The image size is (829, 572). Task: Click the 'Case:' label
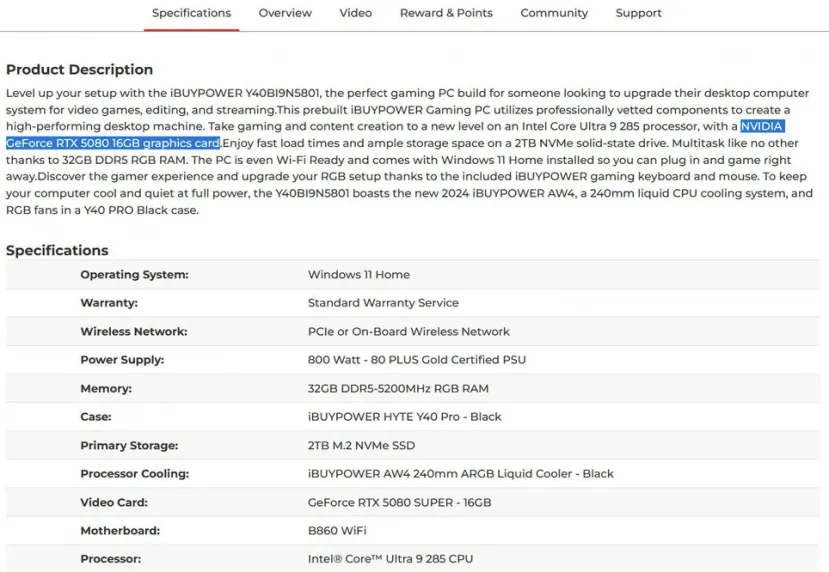(96, 417)
